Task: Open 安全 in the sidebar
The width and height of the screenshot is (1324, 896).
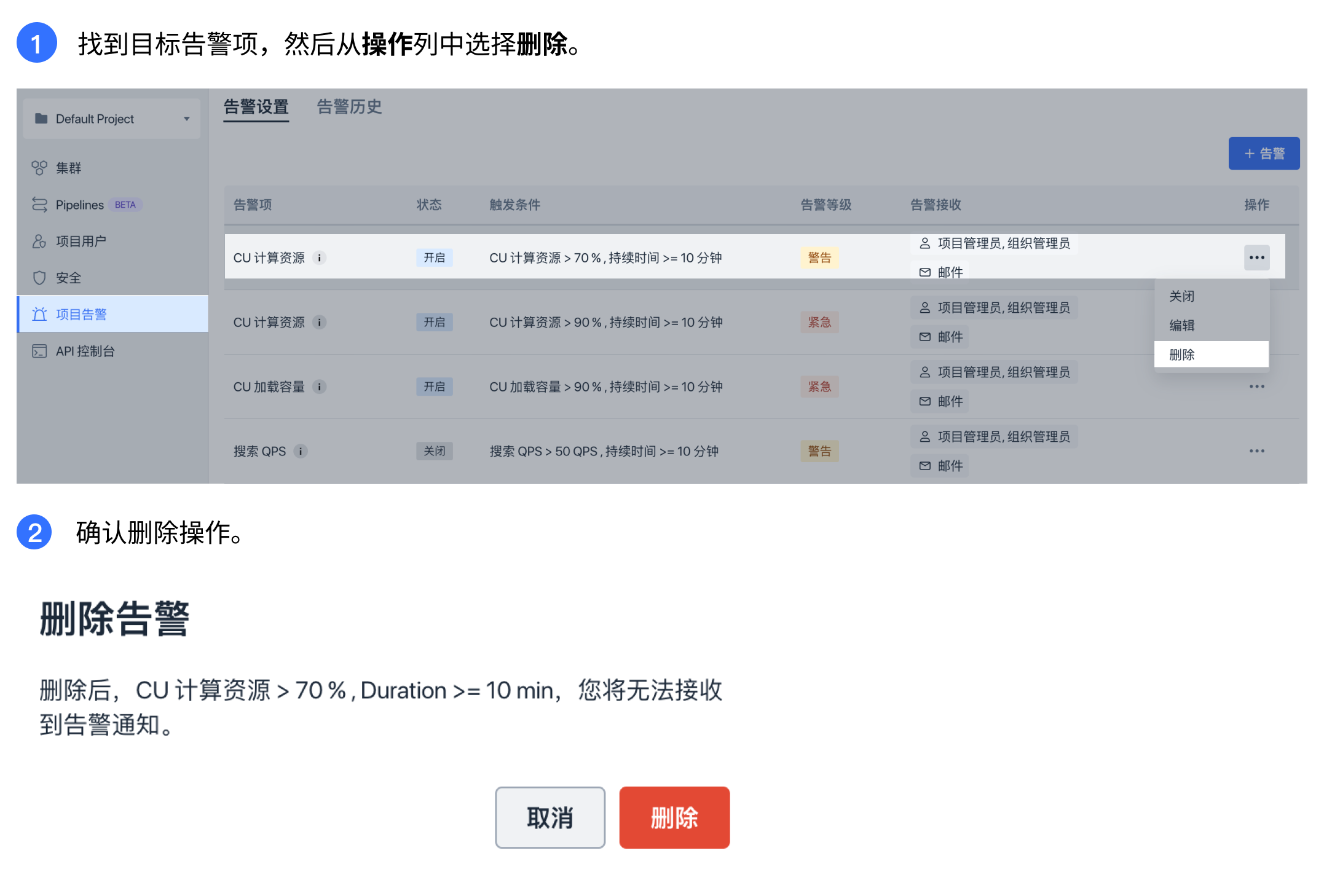Action: pyautogui.click(x=112, y=278)
